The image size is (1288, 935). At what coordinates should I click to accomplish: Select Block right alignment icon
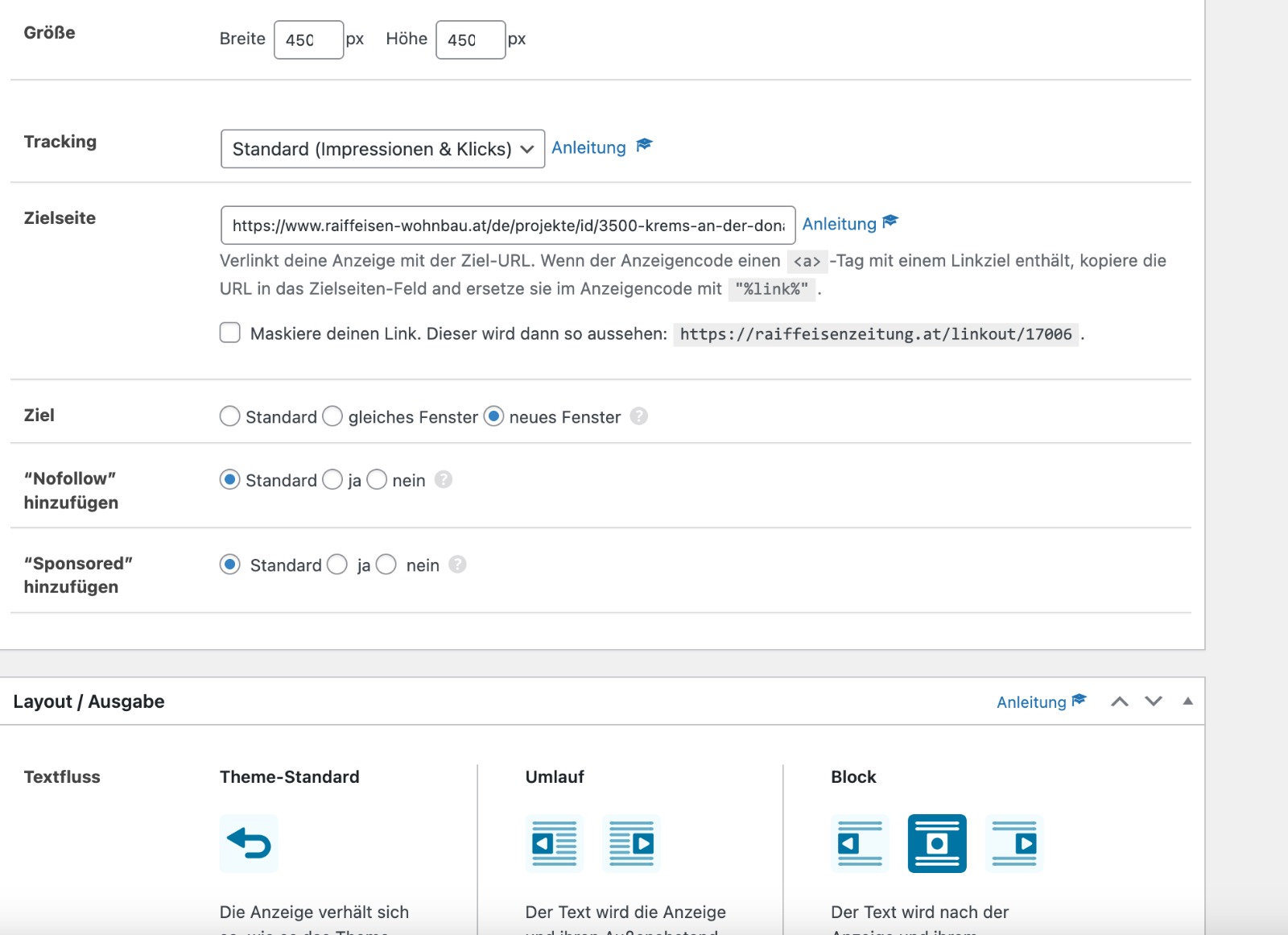[1014, 843]
